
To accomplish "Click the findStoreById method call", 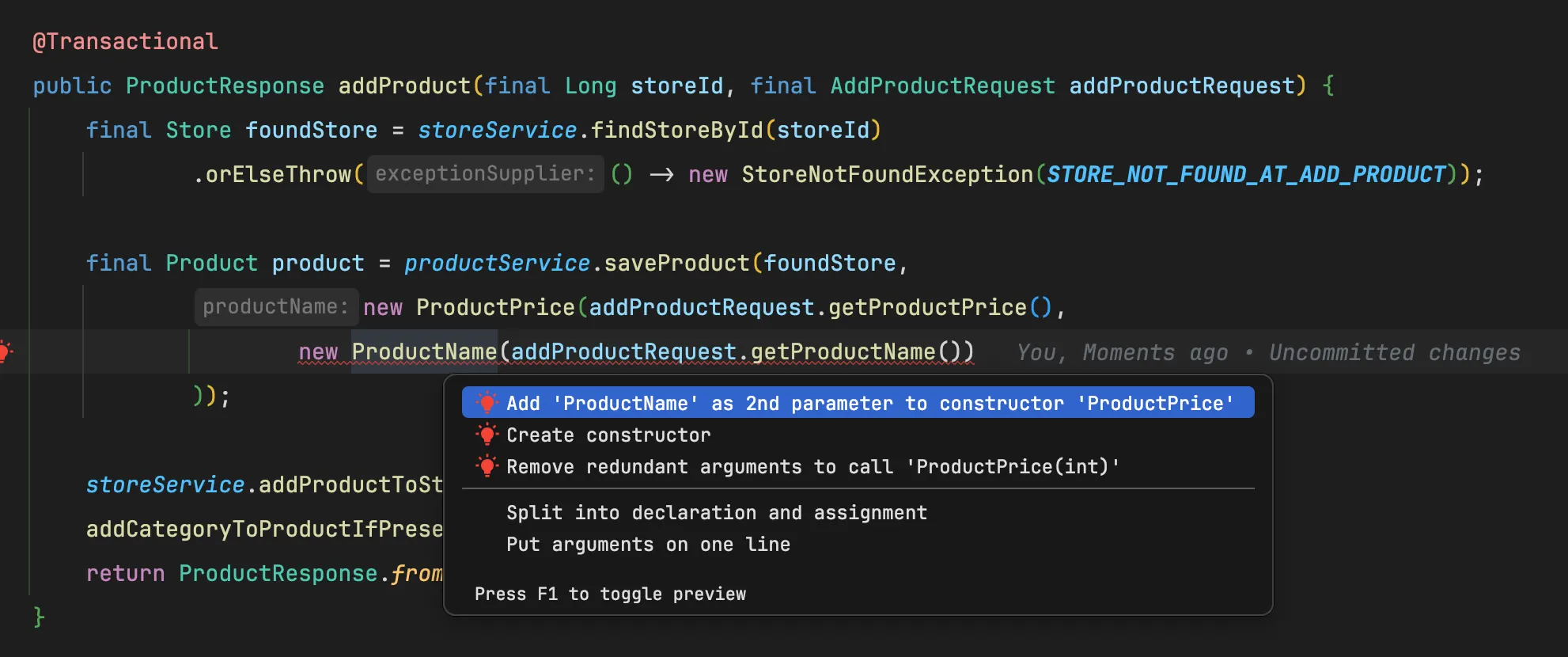I will (676, 130).
